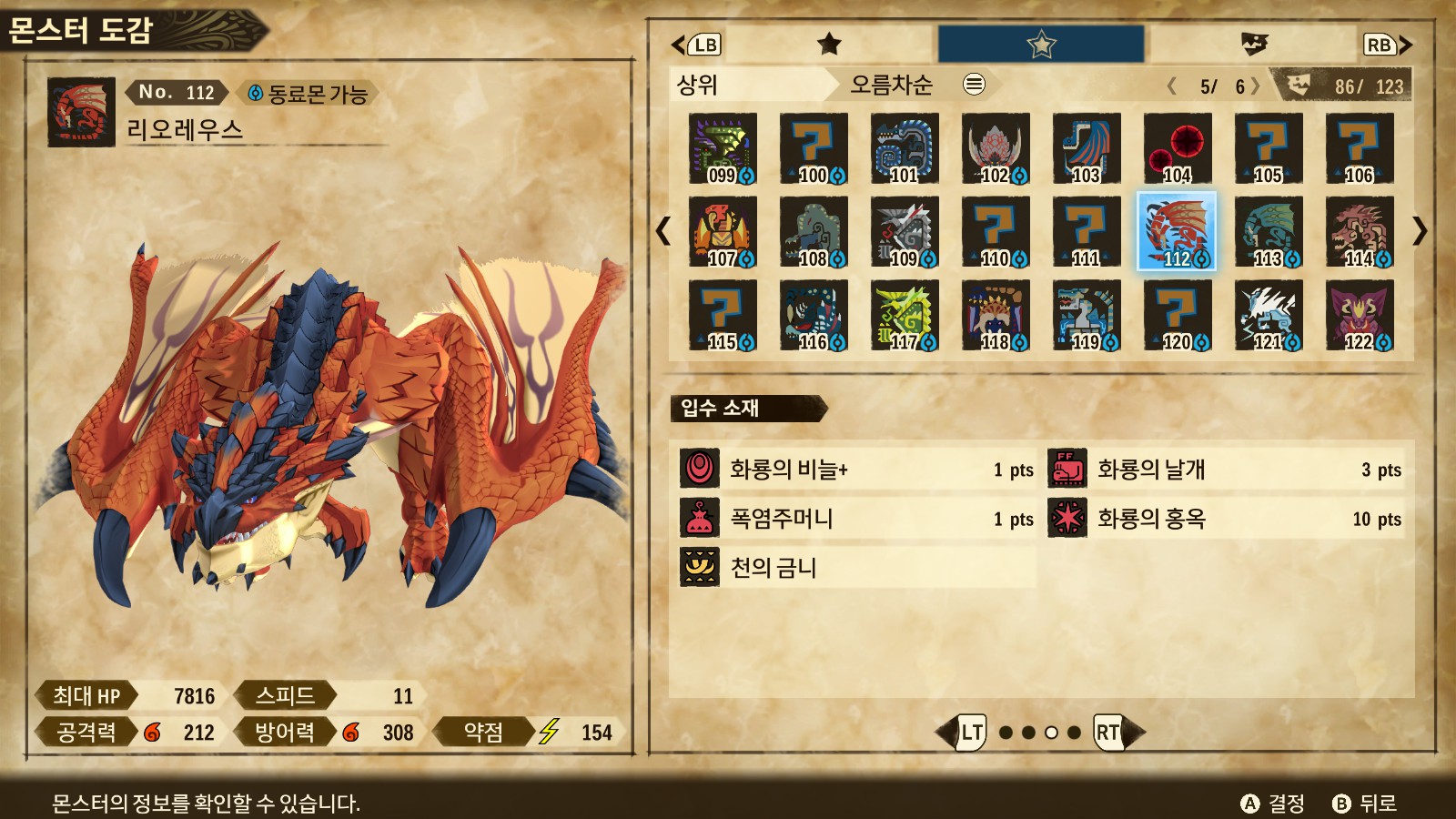The width and height of the screenshot is (1456, 819).
Task: Go to previous page with left arrow beside grid
Action: (x=663, y=231)
